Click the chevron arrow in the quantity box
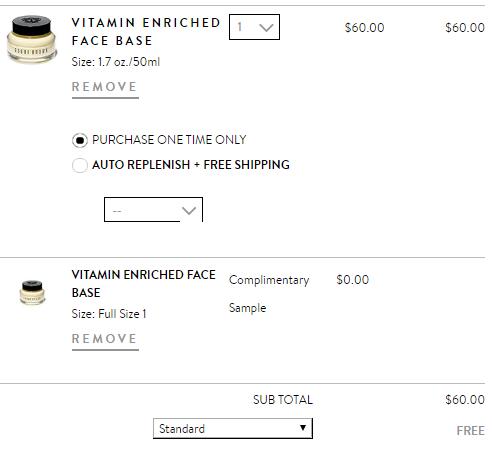 pos(266,28)
